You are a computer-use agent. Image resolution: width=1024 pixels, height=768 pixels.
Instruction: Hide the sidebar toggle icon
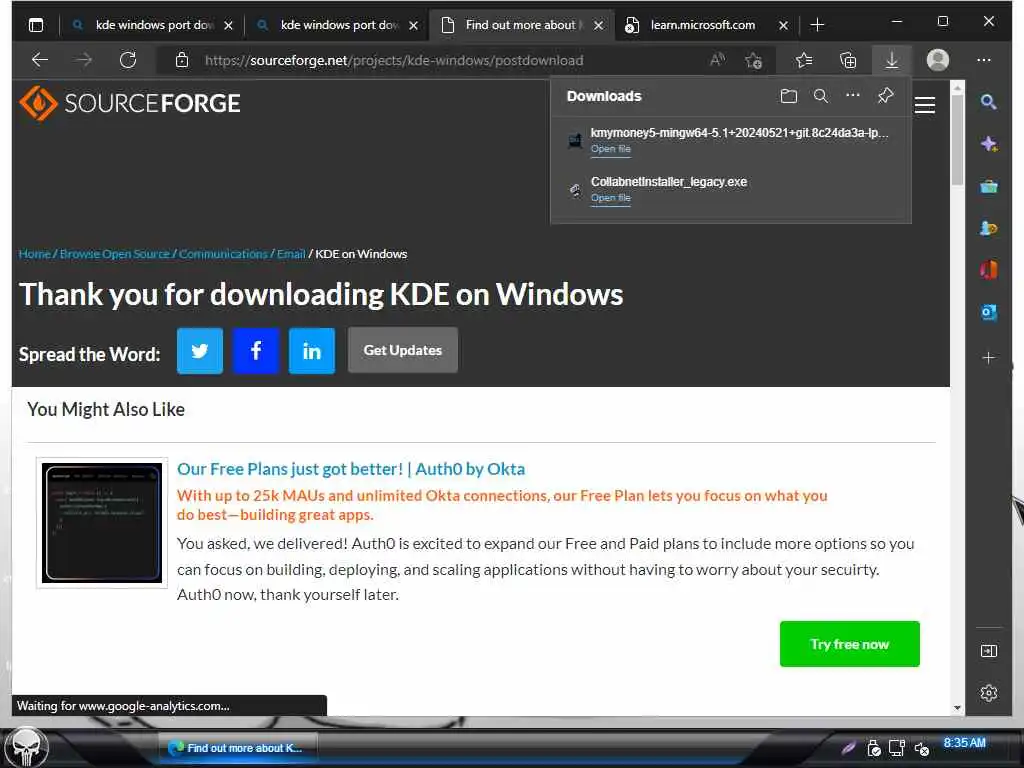tap(989, 650)
